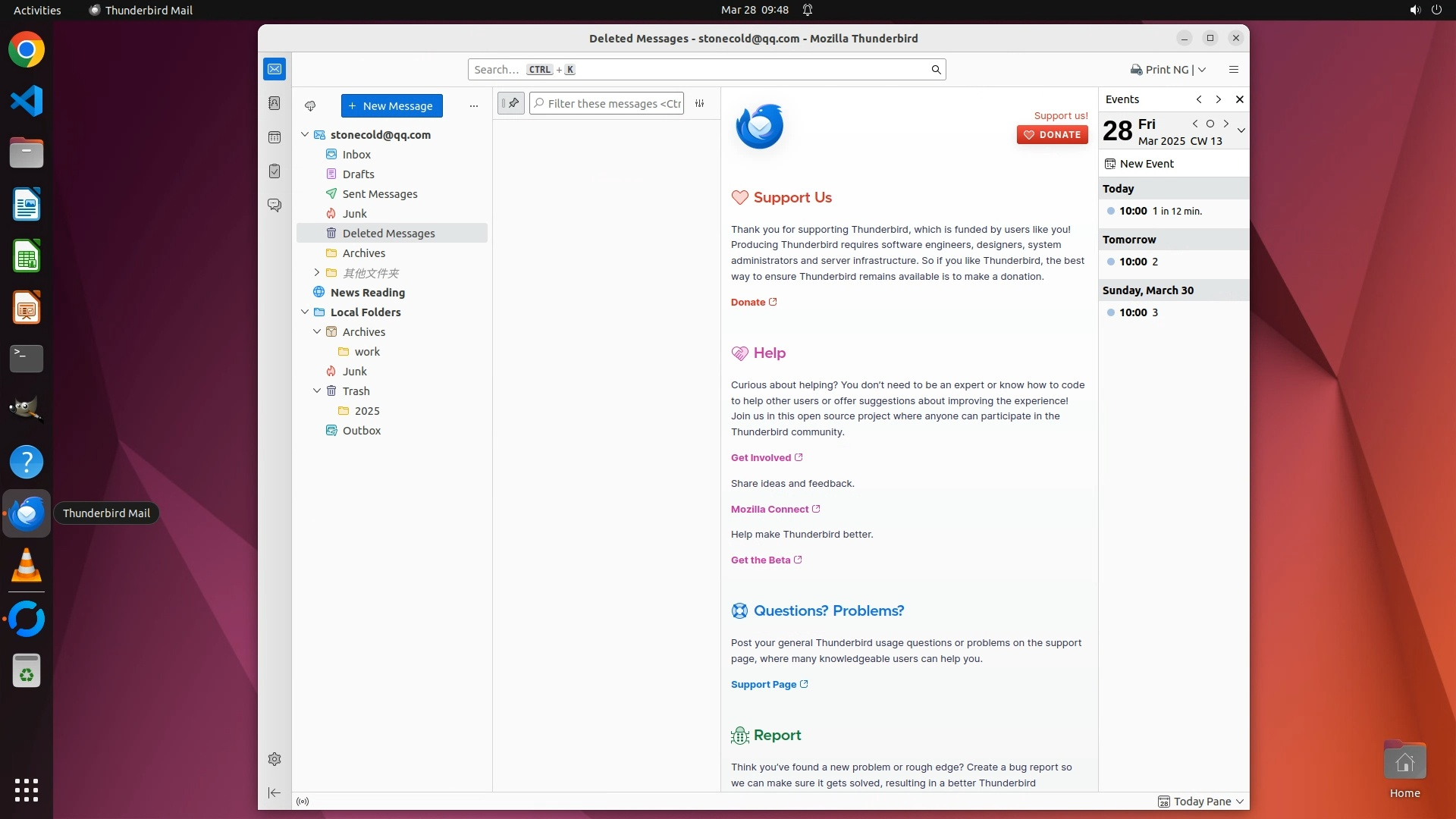The height and width of the screenshot is (819, 1456).
Task: Expand the 其他文件夹 folder
Action: tap(317, 272)
